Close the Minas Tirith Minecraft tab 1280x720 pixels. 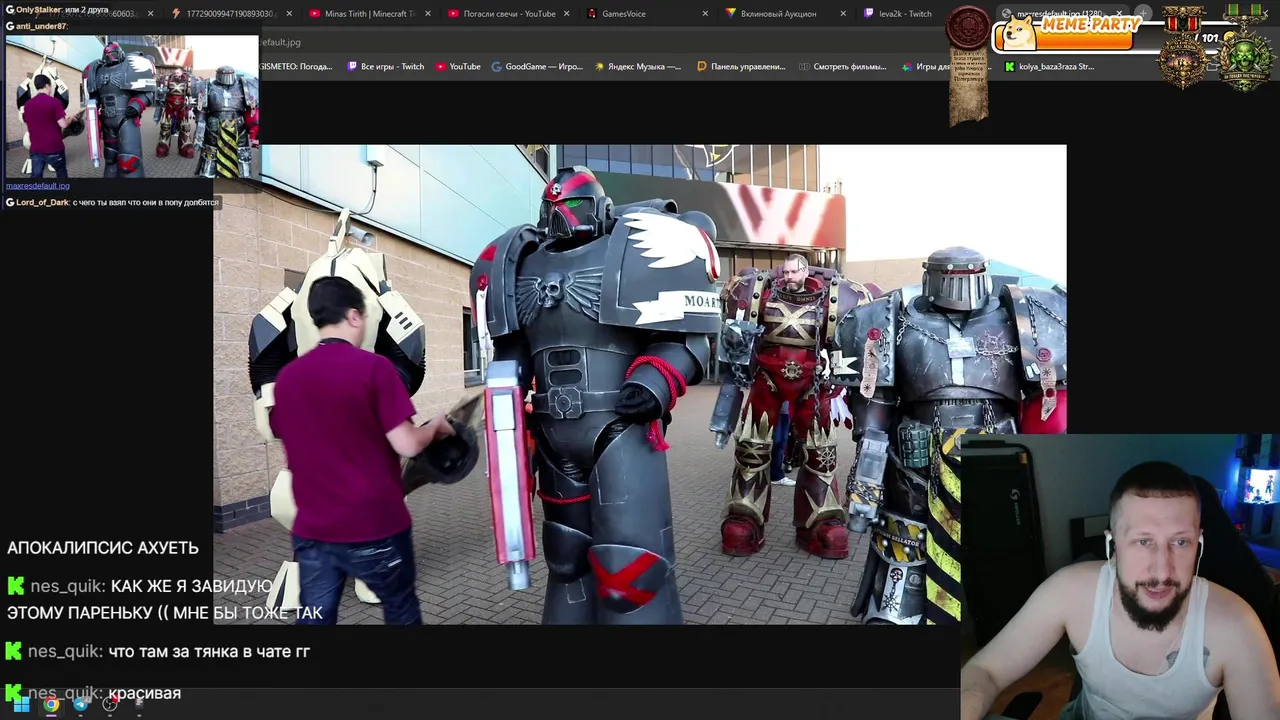428,14
